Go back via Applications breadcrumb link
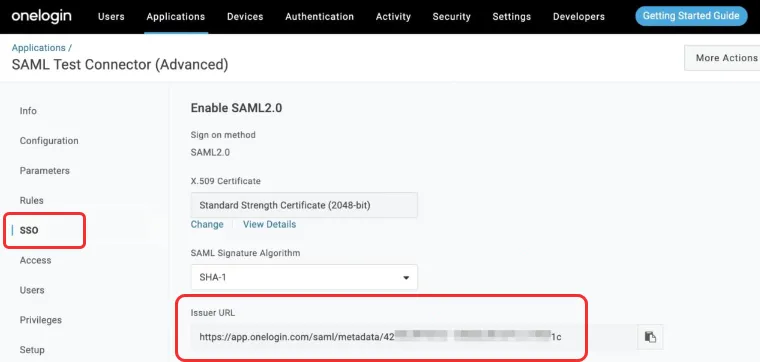 (x=38, y=47)
